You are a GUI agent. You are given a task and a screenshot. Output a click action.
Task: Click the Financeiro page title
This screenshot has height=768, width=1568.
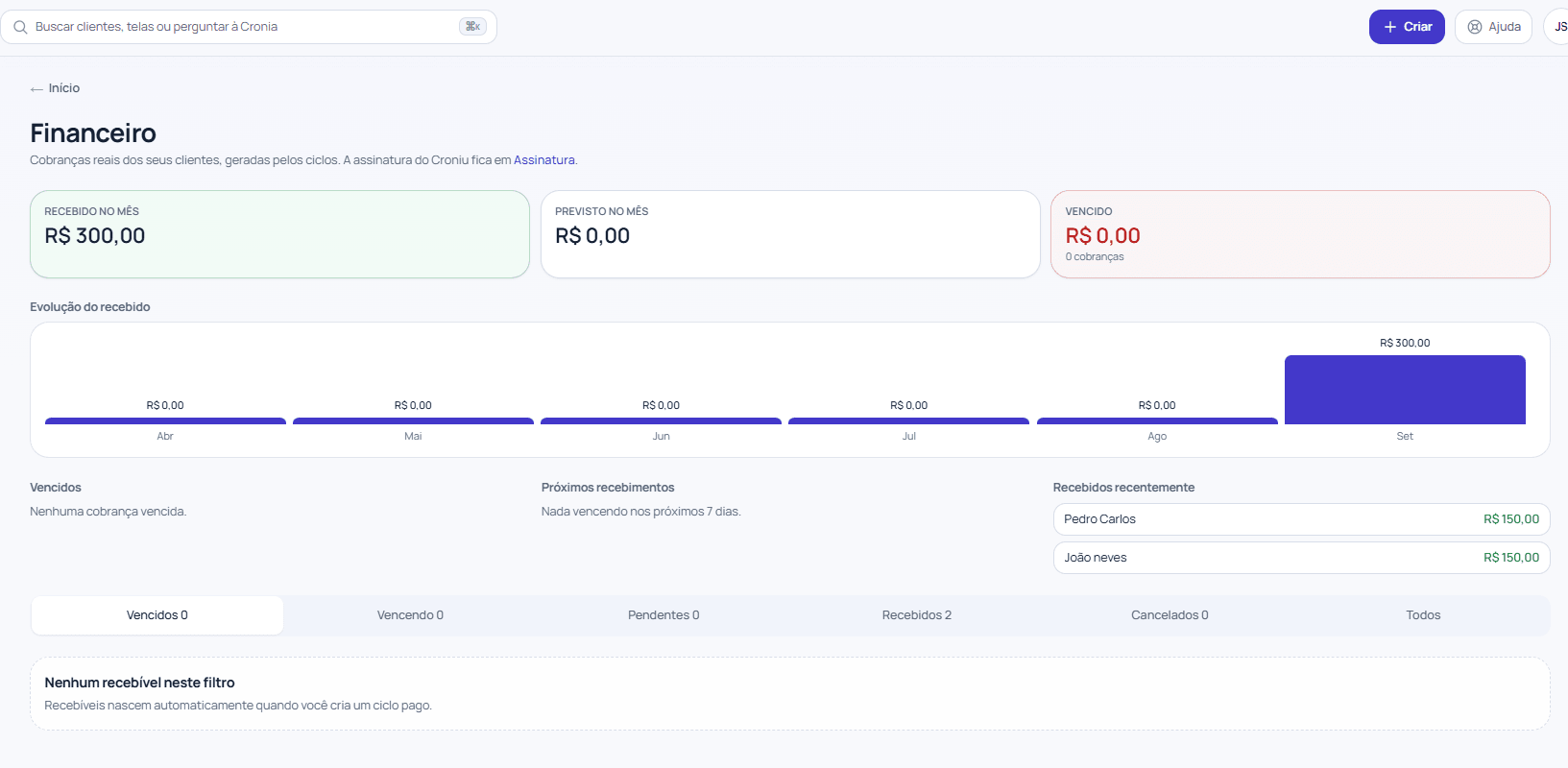(x=93, y=132)
